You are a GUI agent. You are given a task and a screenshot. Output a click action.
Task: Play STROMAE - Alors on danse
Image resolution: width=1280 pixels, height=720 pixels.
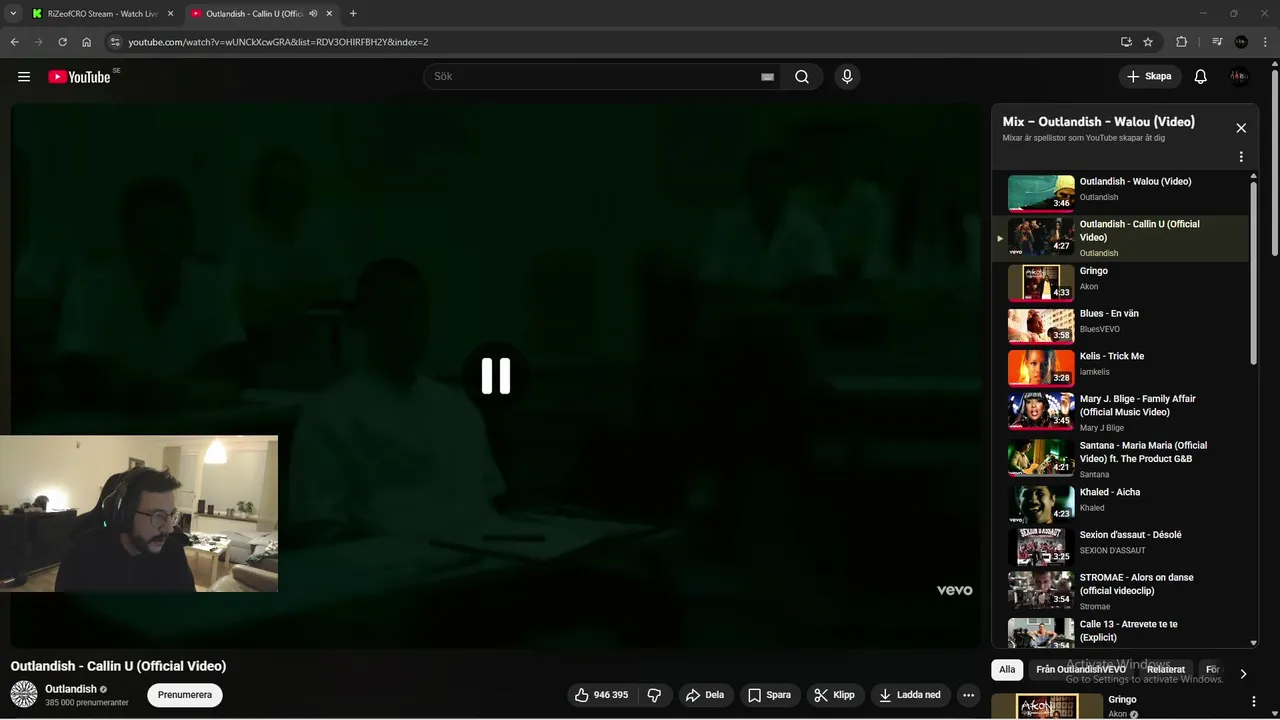[1121, 590]
